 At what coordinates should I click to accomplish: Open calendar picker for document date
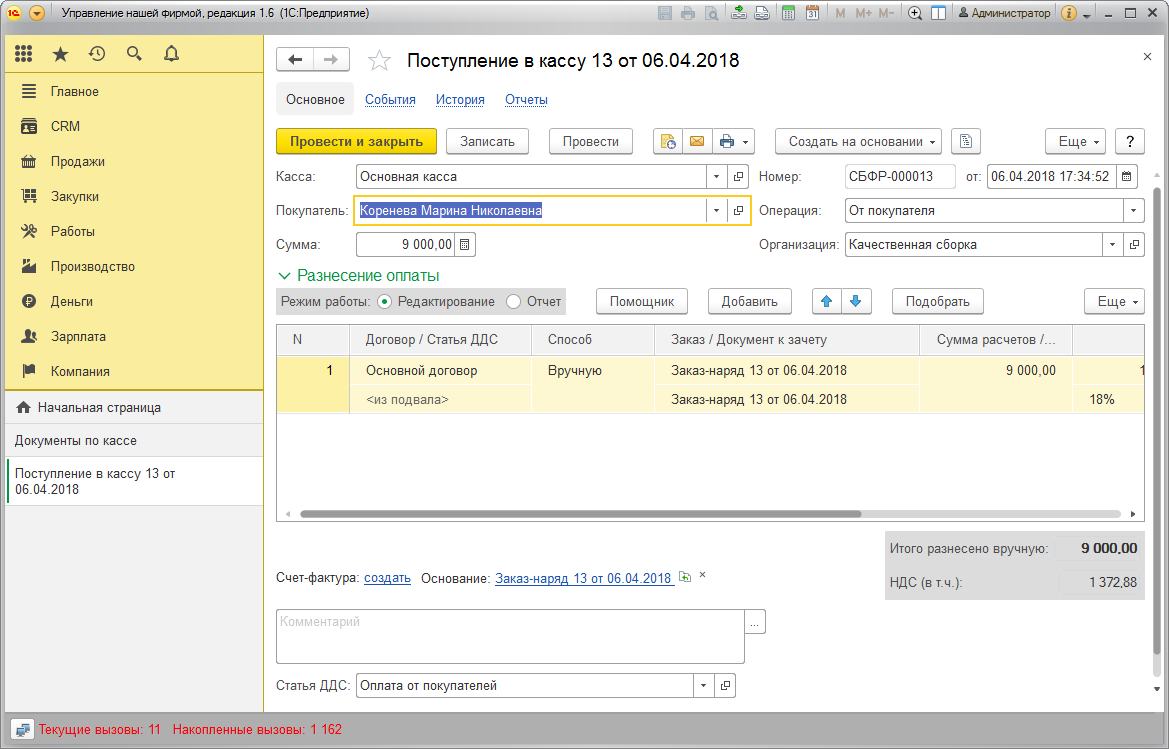[1127, 177]
